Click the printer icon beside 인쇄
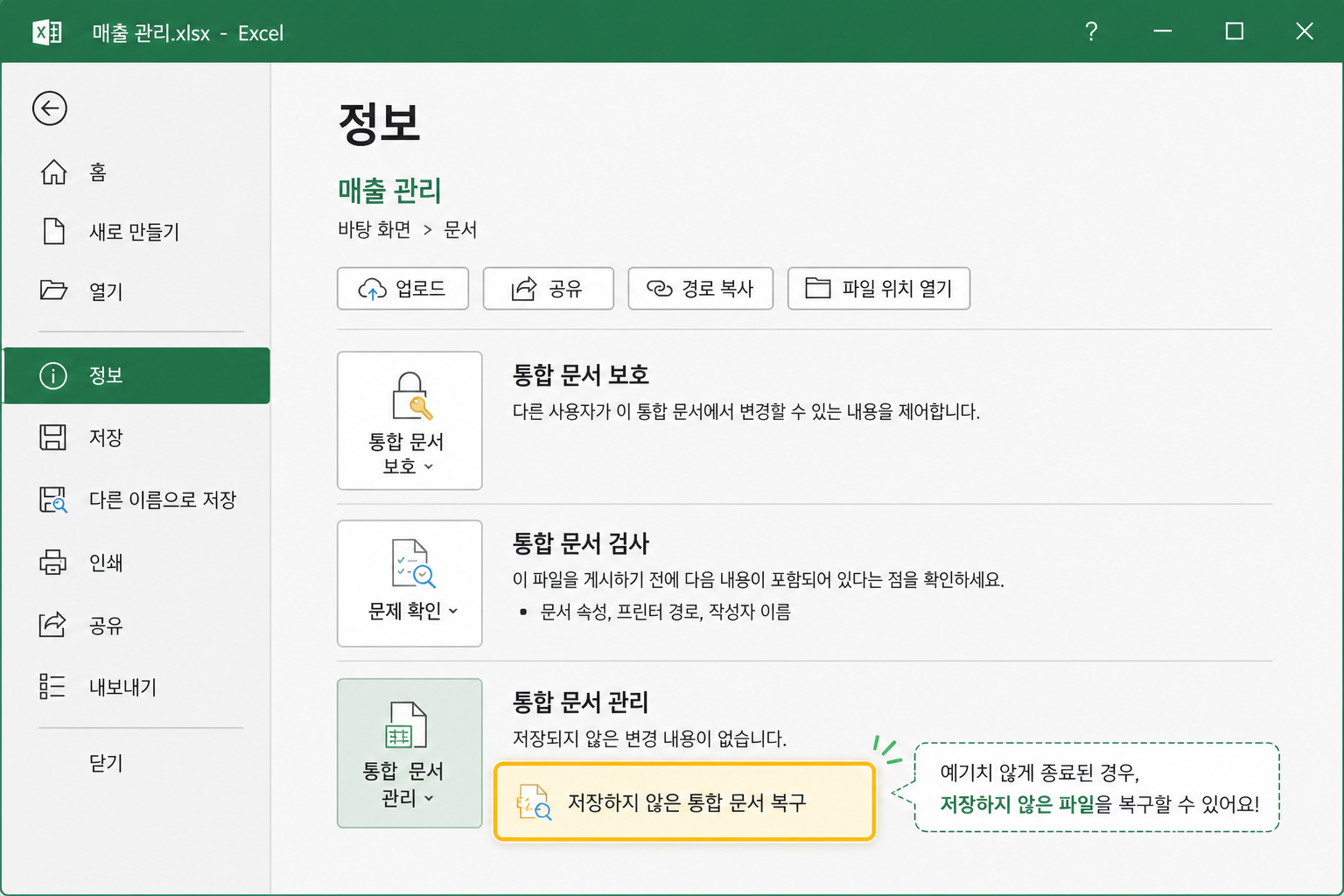1344x896 pixels. [53, 562]
